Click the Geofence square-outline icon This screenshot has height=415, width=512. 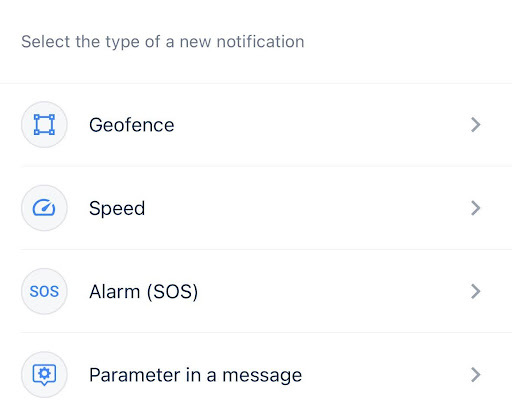[x=44, y=125]
